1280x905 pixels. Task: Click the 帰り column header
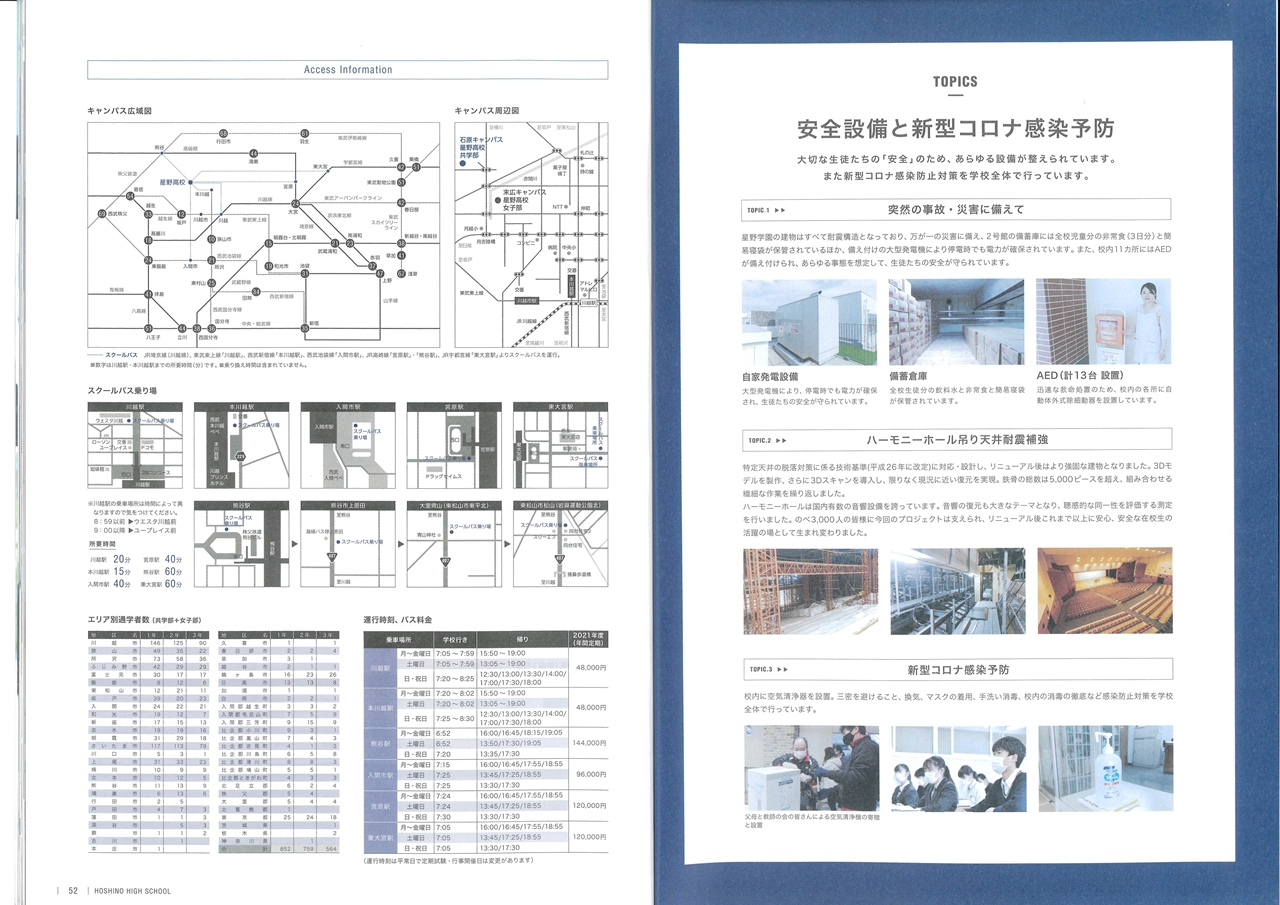coord(523,638)
